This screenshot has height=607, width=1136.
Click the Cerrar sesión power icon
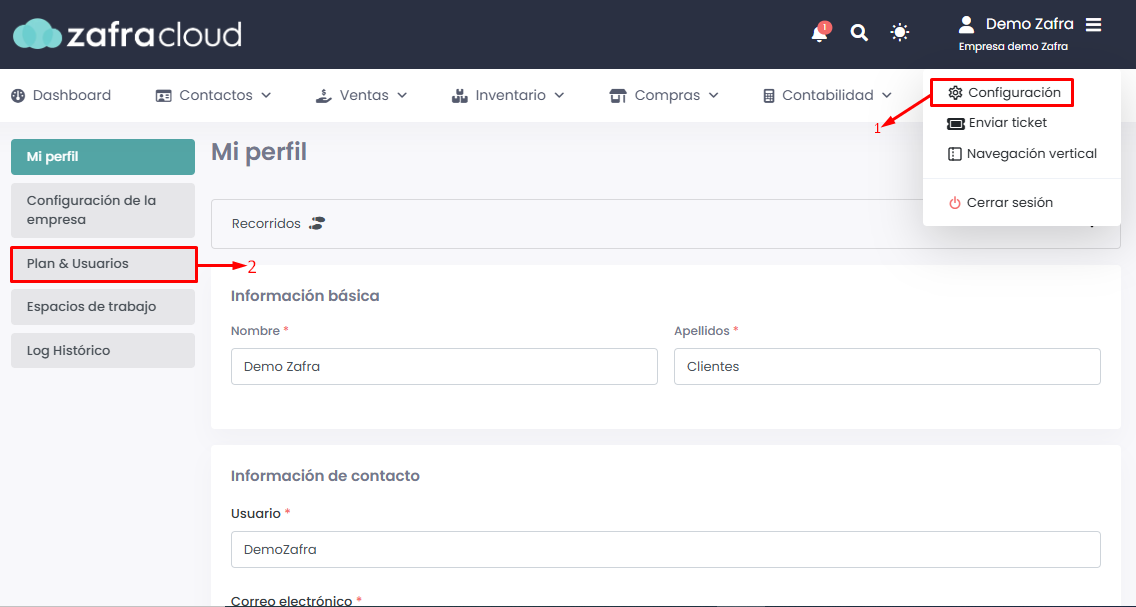955,204
